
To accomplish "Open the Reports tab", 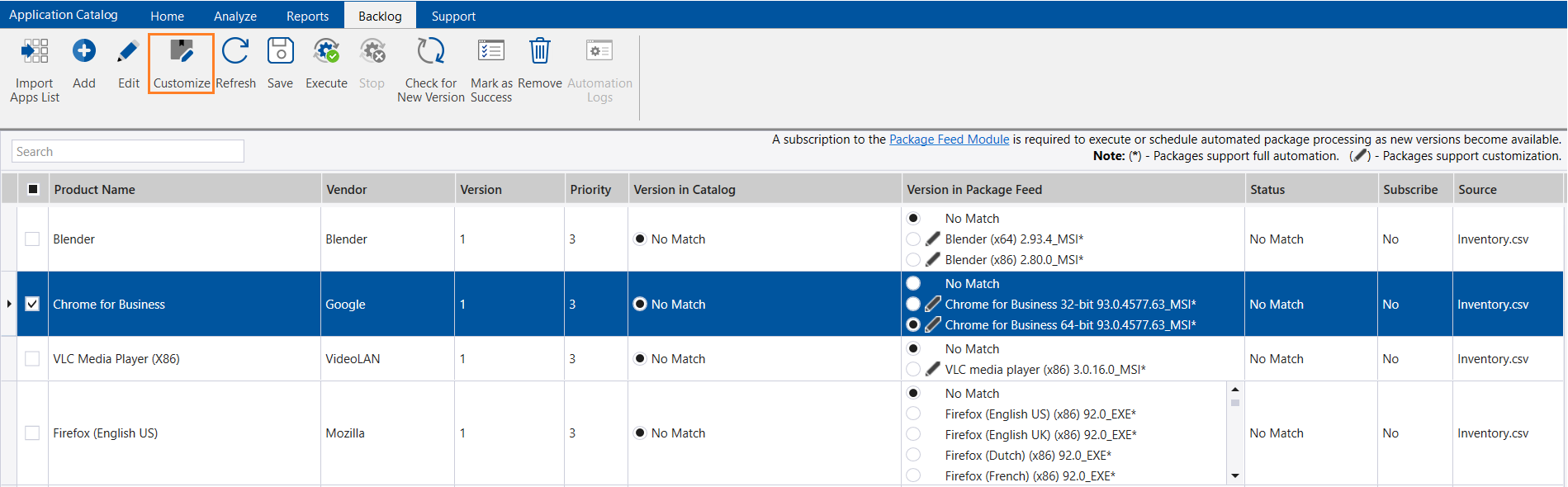I will [x=308, y=16].
